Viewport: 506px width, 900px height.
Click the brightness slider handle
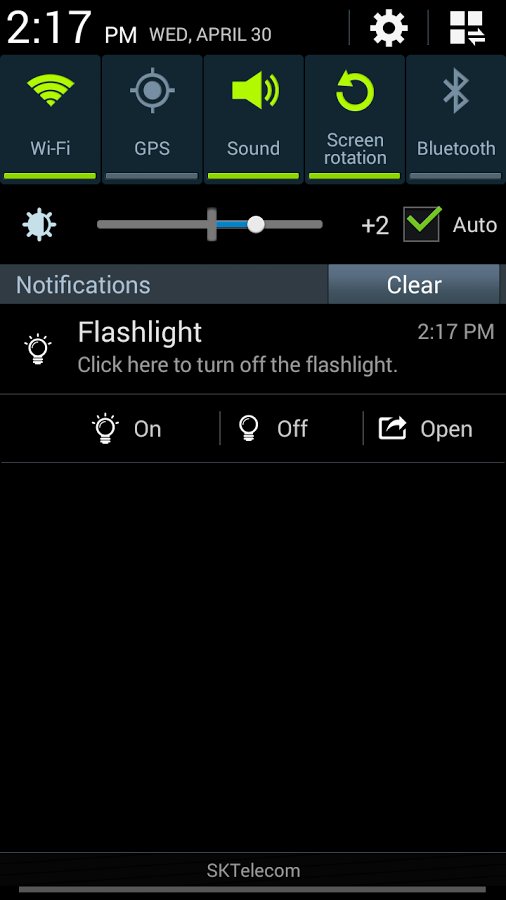[x=256, y=224]
